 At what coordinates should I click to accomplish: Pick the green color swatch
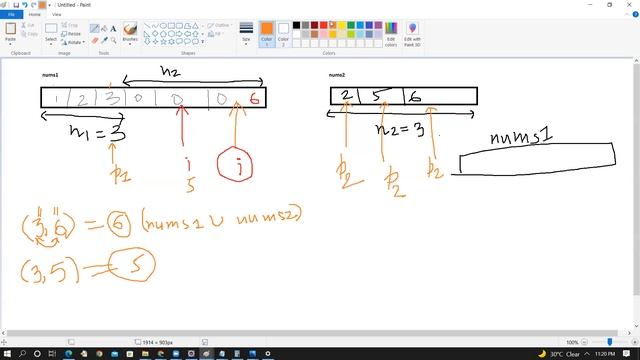[351, 25]
